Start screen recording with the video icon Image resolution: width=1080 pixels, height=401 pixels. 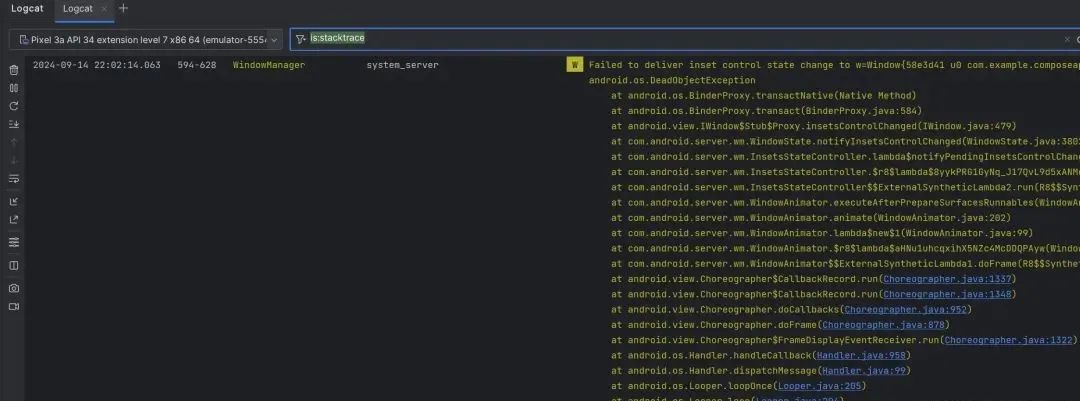coord(13,307)
